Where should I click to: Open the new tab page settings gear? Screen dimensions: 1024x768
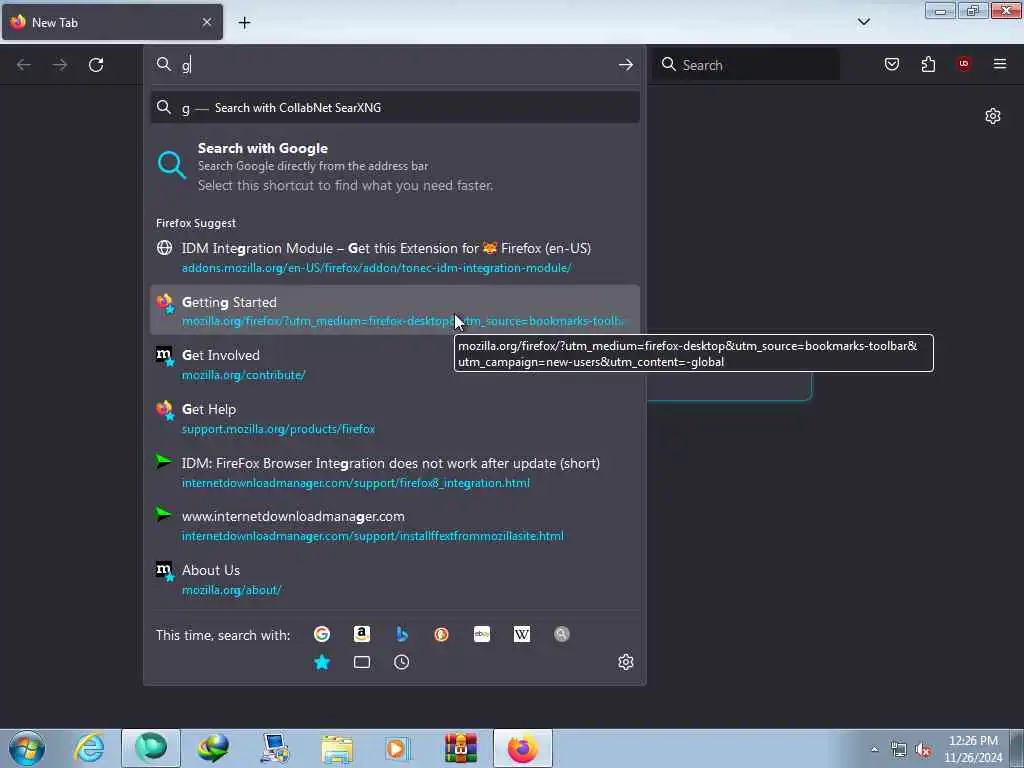993,116
